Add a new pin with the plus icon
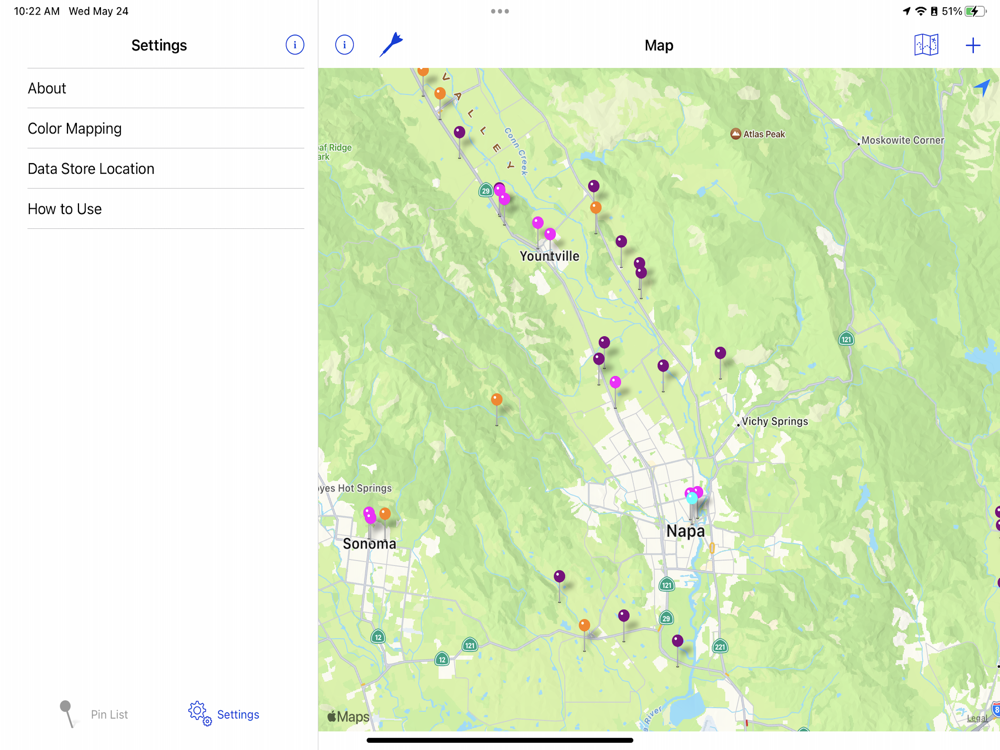Image resolution: width=1000 pixels, height=750 pixels. 973,45
